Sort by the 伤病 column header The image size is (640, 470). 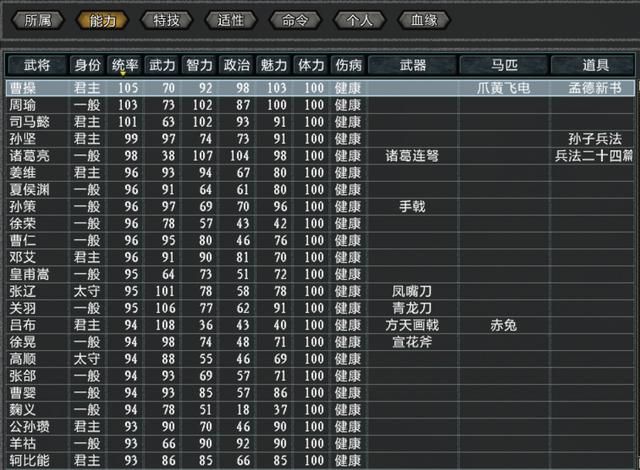tap(348, 65)
